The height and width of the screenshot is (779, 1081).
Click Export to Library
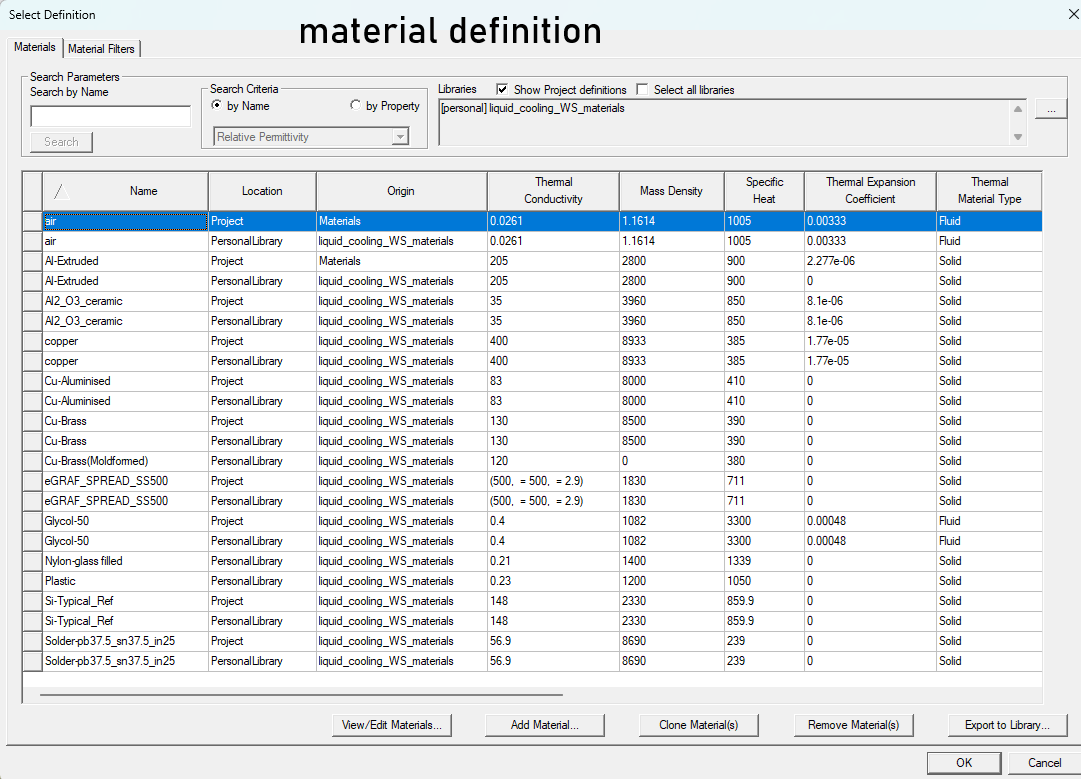tap(1008, 725)
